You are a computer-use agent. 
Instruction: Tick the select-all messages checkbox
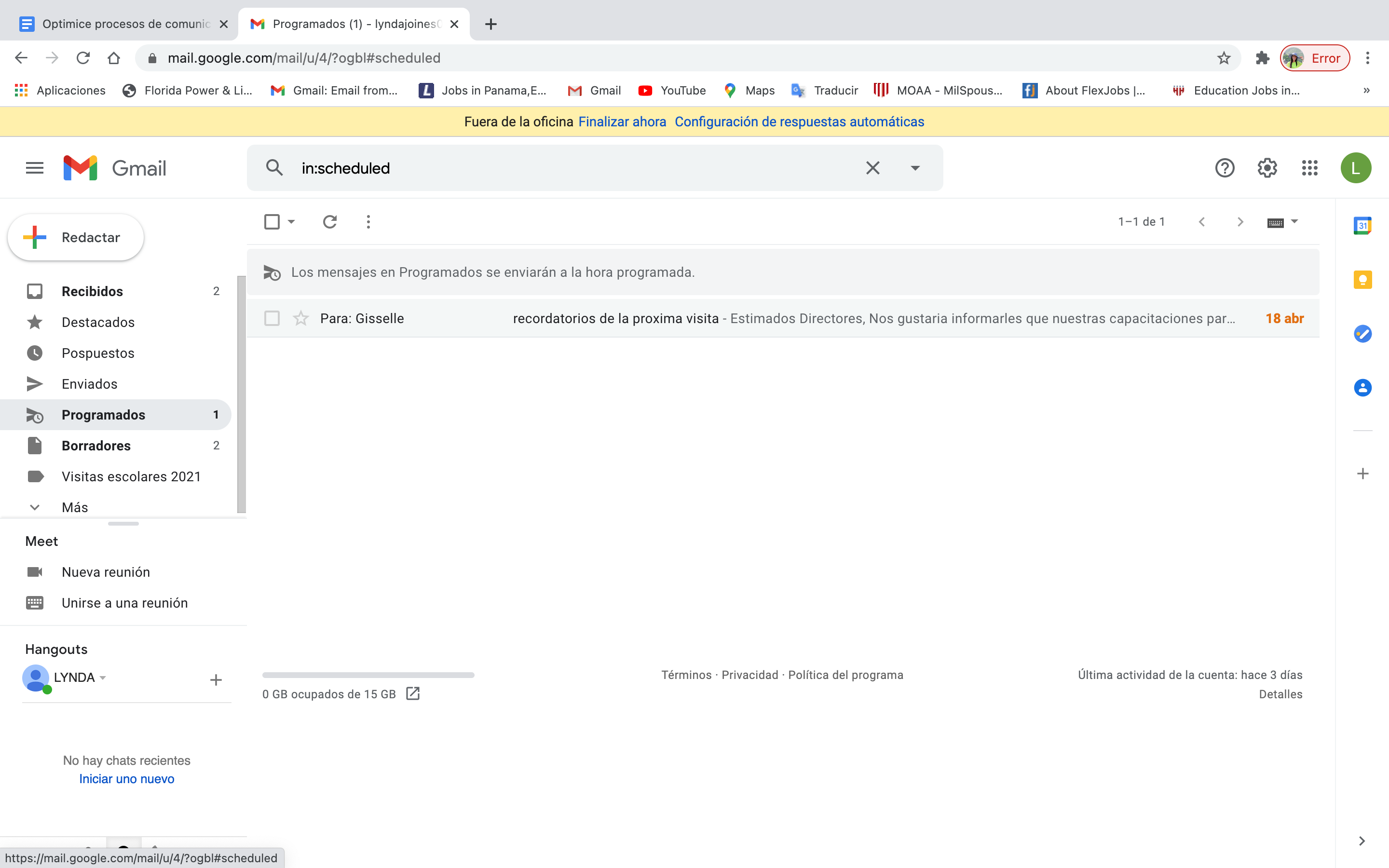pos(272,222)
